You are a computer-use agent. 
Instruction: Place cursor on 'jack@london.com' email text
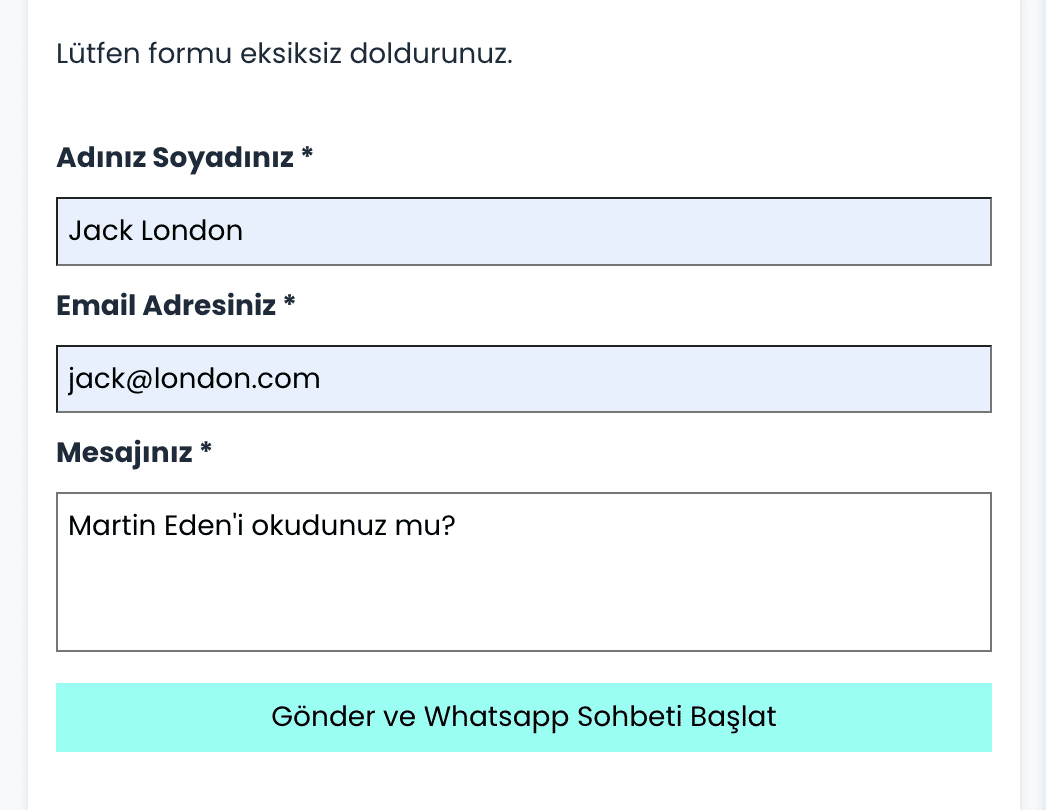coord(194,379)
